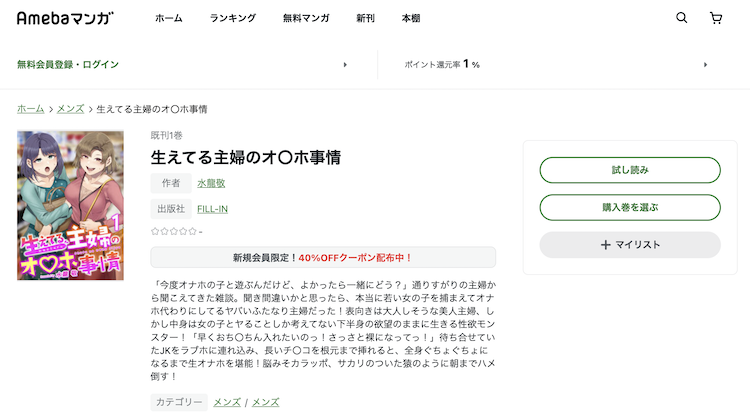Click first メンズ category link
The width and height of the screenshot is (750, 415).
[x=227, y=402]
